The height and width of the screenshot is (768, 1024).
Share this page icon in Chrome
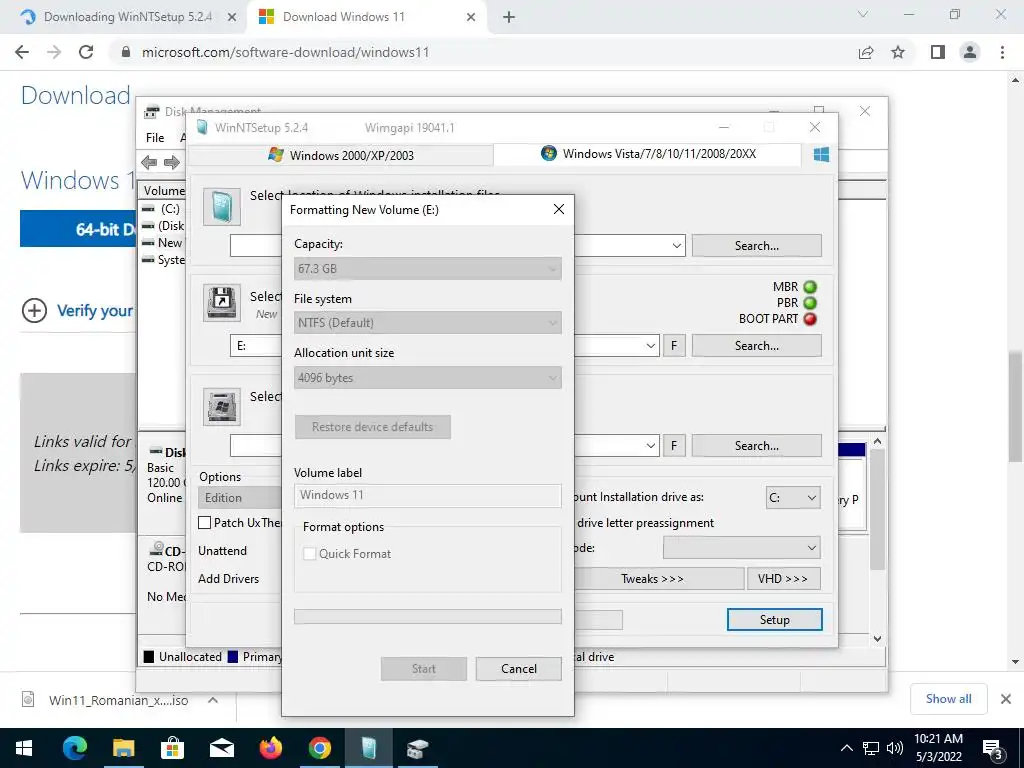pyautogui.click(x=866, y=52)
